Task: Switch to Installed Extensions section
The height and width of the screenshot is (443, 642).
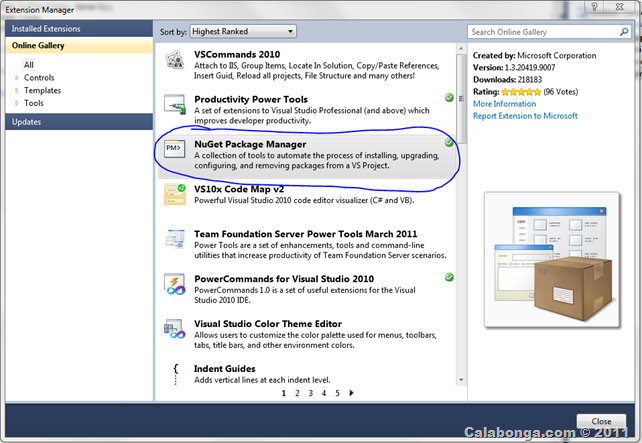Action: pyautogui.click(x=79, y=29)
